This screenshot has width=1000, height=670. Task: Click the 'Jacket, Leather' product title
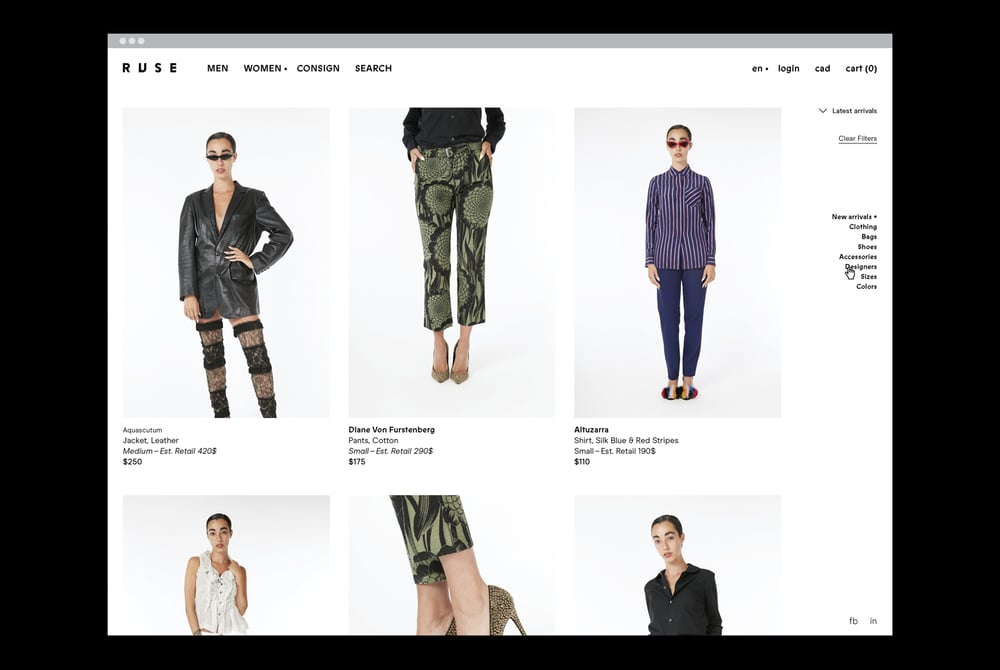coord(151,441)
